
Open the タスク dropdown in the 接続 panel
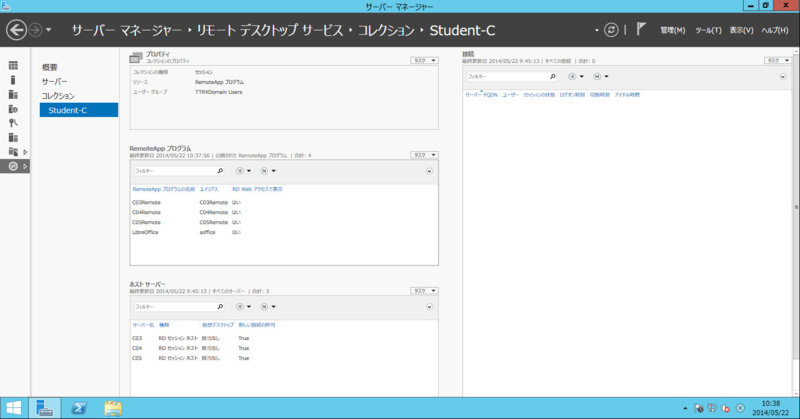[x=777, y=60]
